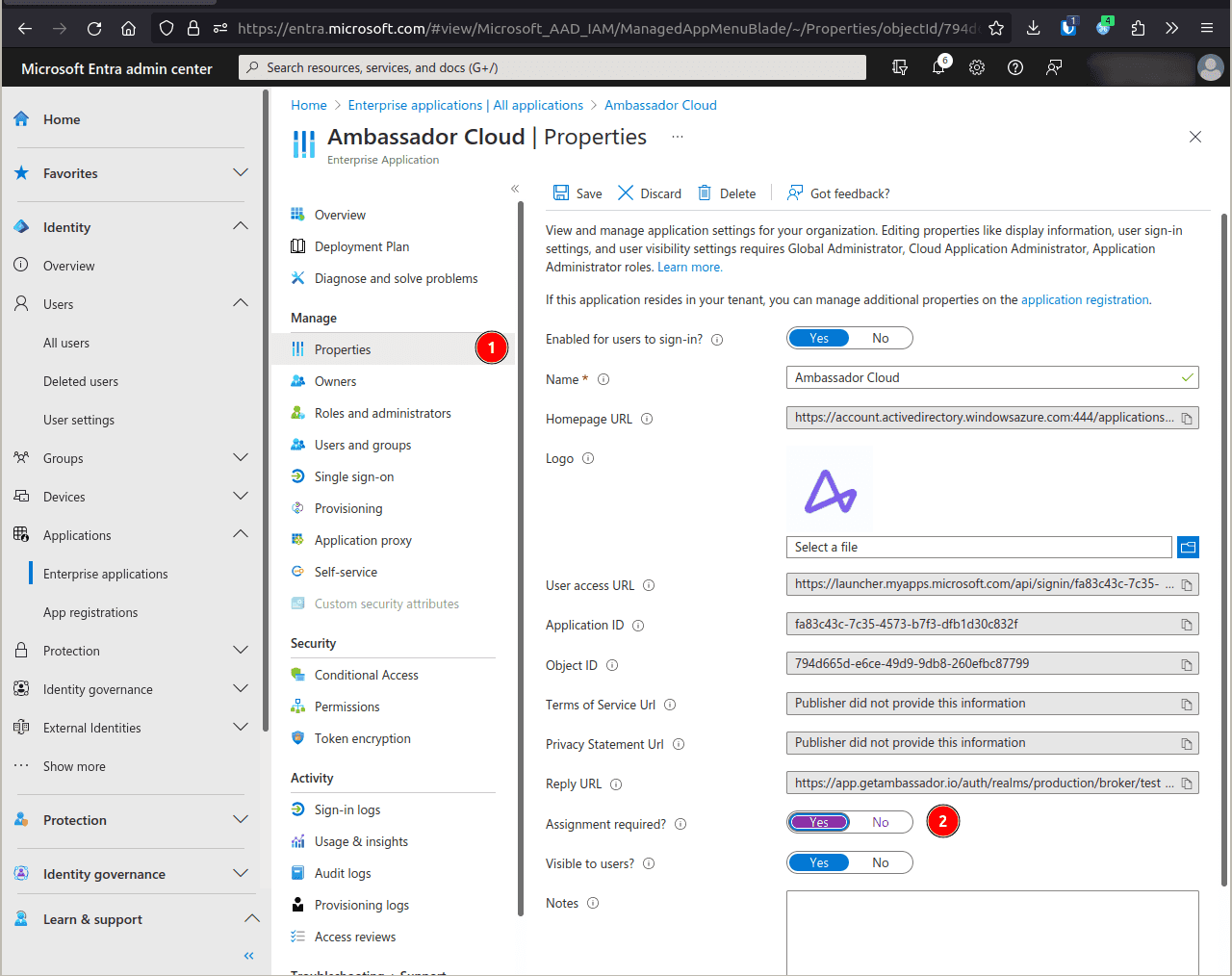Image resolution: width=1232 pixels, height=976 pixels.
Task: Collapse Learn & support section
Action: (251, 918)
